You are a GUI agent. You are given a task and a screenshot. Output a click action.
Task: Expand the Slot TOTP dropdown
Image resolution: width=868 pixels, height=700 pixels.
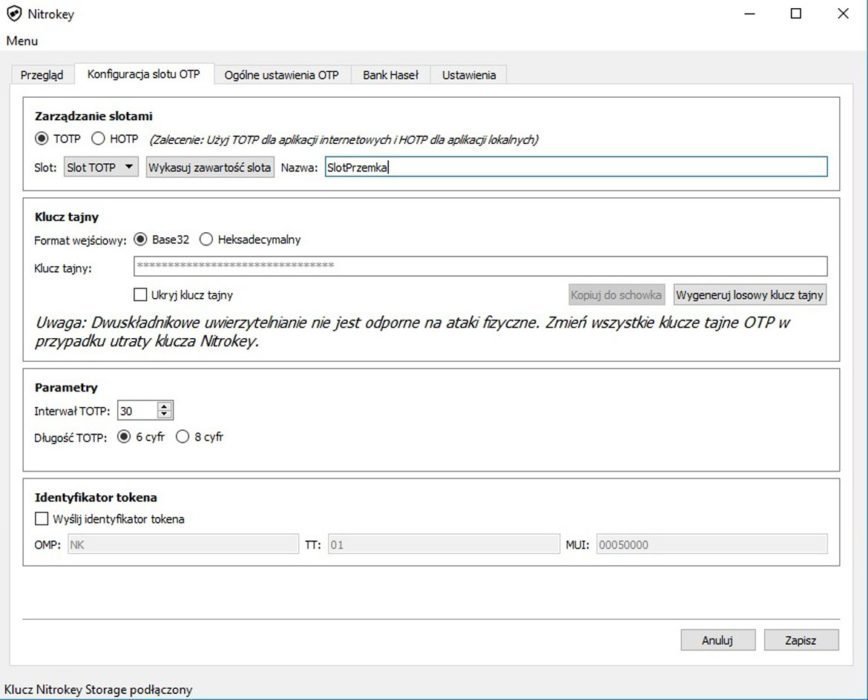pos(101,167)
